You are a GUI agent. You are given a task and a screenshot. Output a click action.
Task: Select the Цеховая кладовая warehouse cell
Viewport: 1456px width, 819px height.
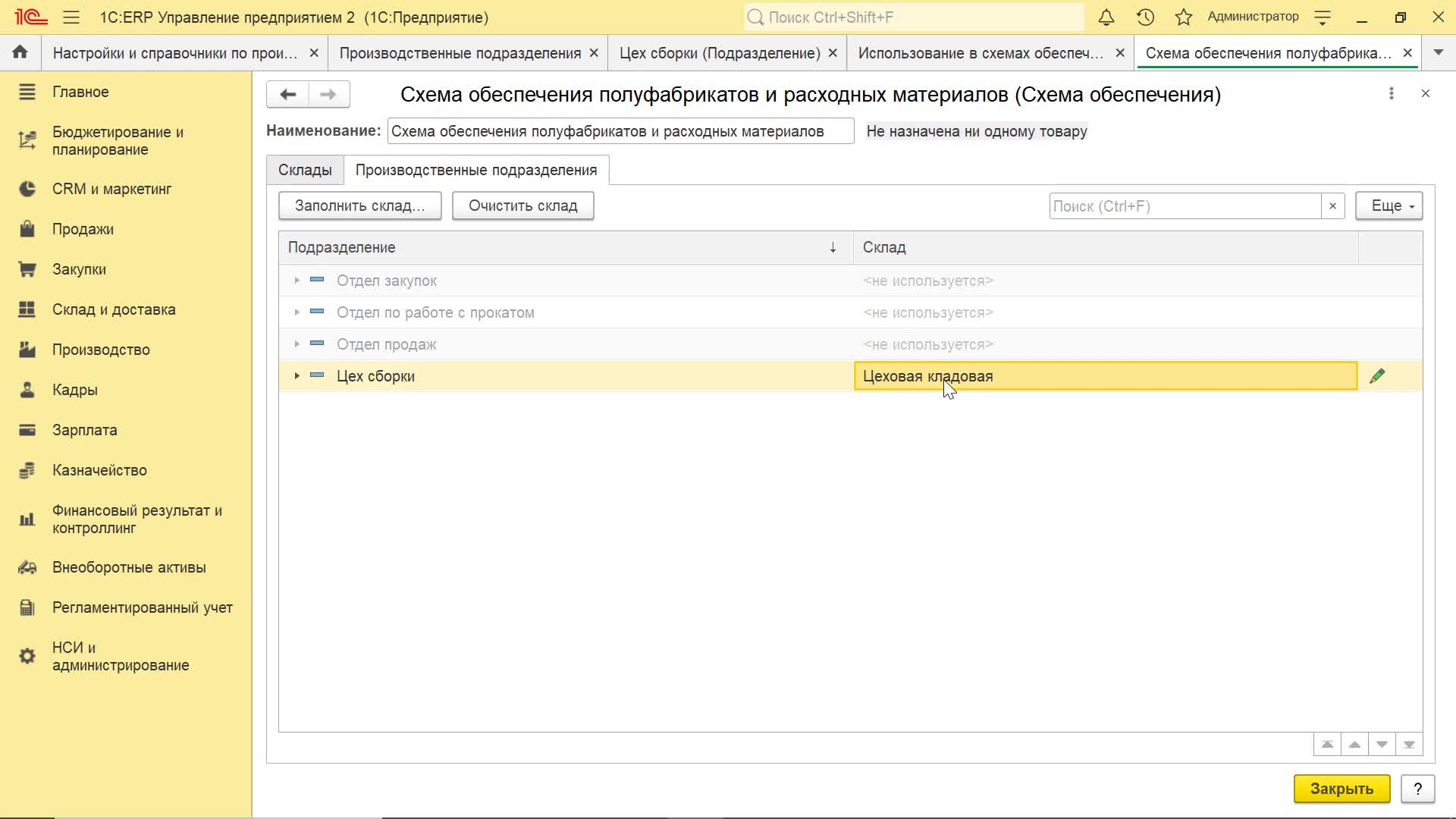click(x=1106, y=376)
